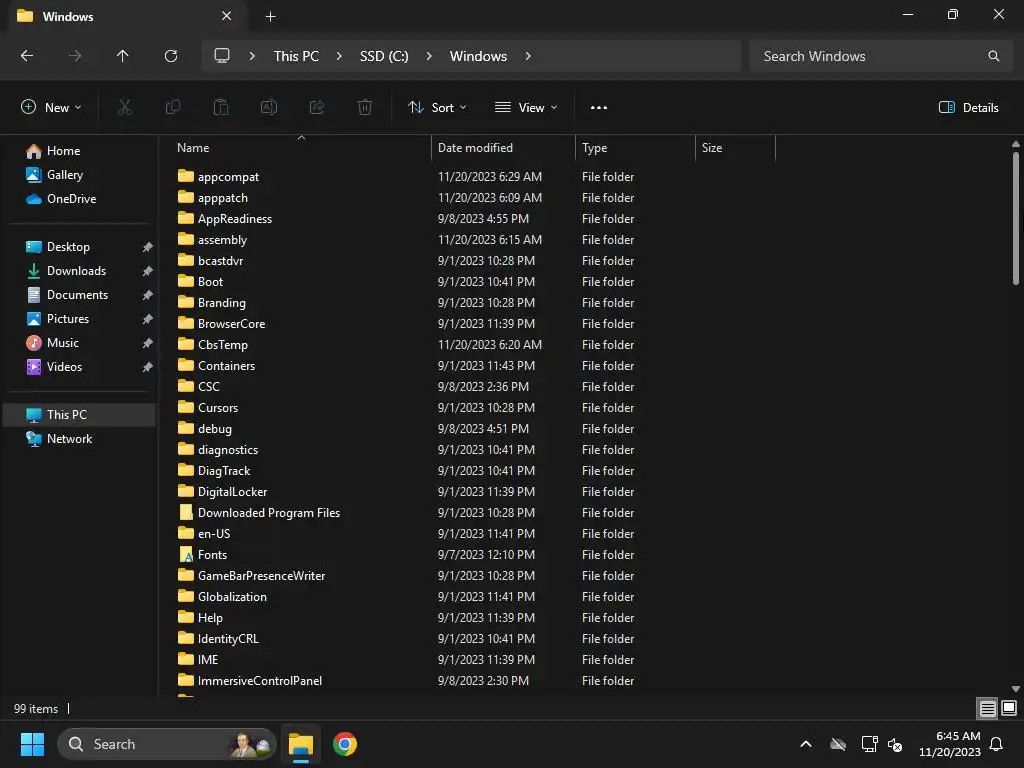Click the vertical scrollbar thumb
This screenshot has width=1024, height=768.
click(1016, 218)
